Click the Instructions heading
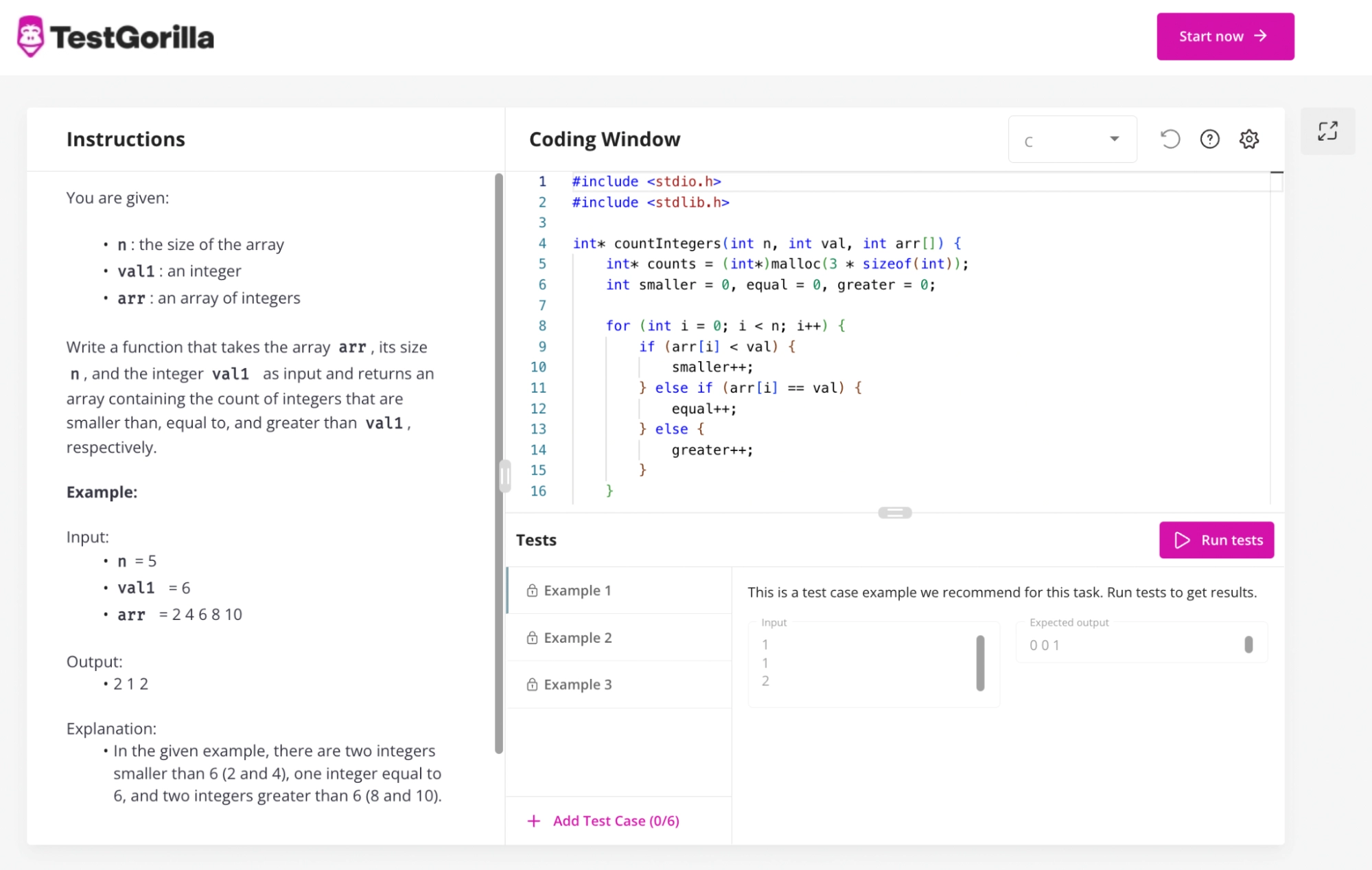This screenshot has height=870, width=1372. point(126,139)
